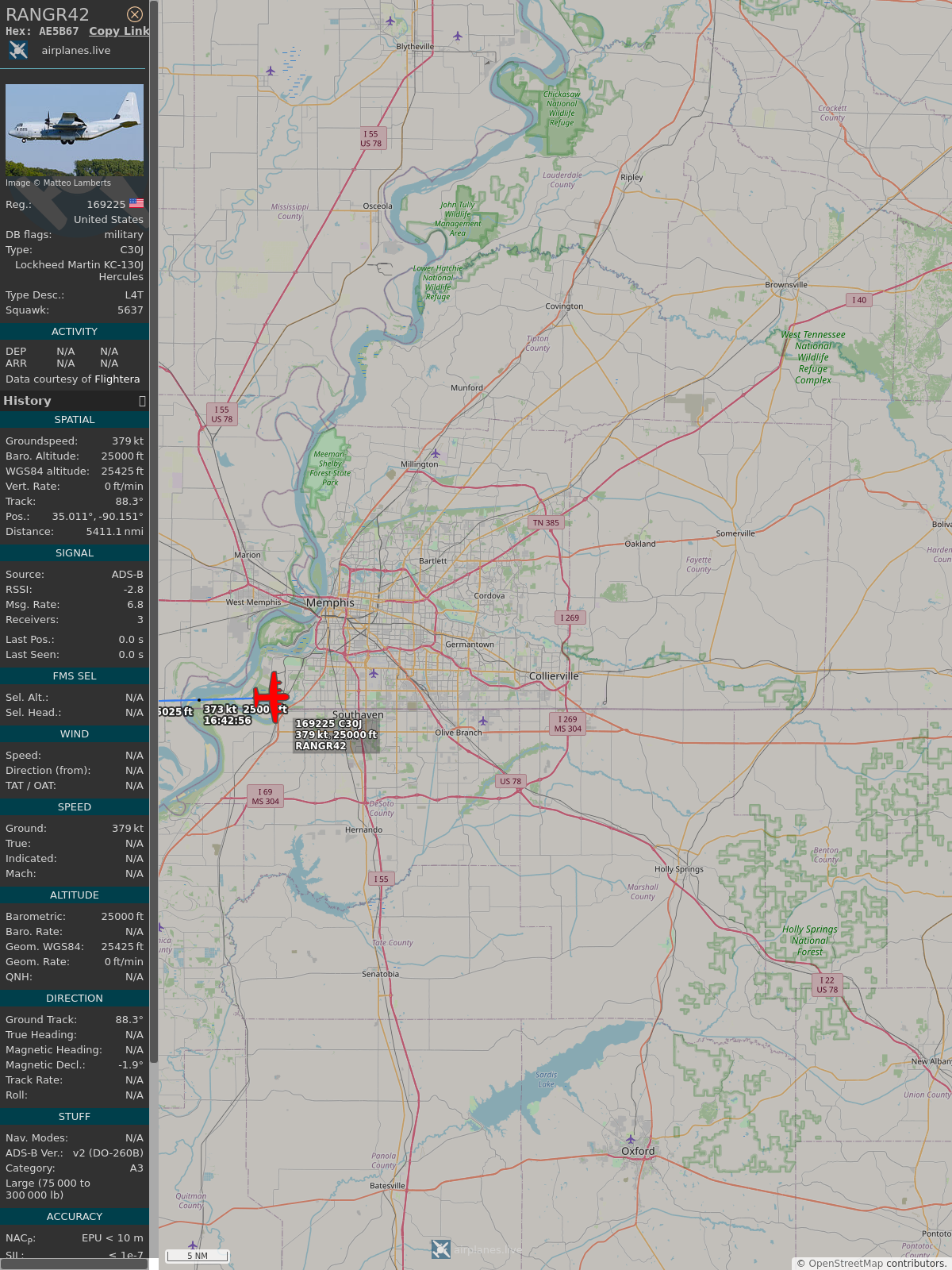Viewport: 952px width, 1270px height.
Task: Click the Type Desc. value L4T
Action: coord(134,295)
